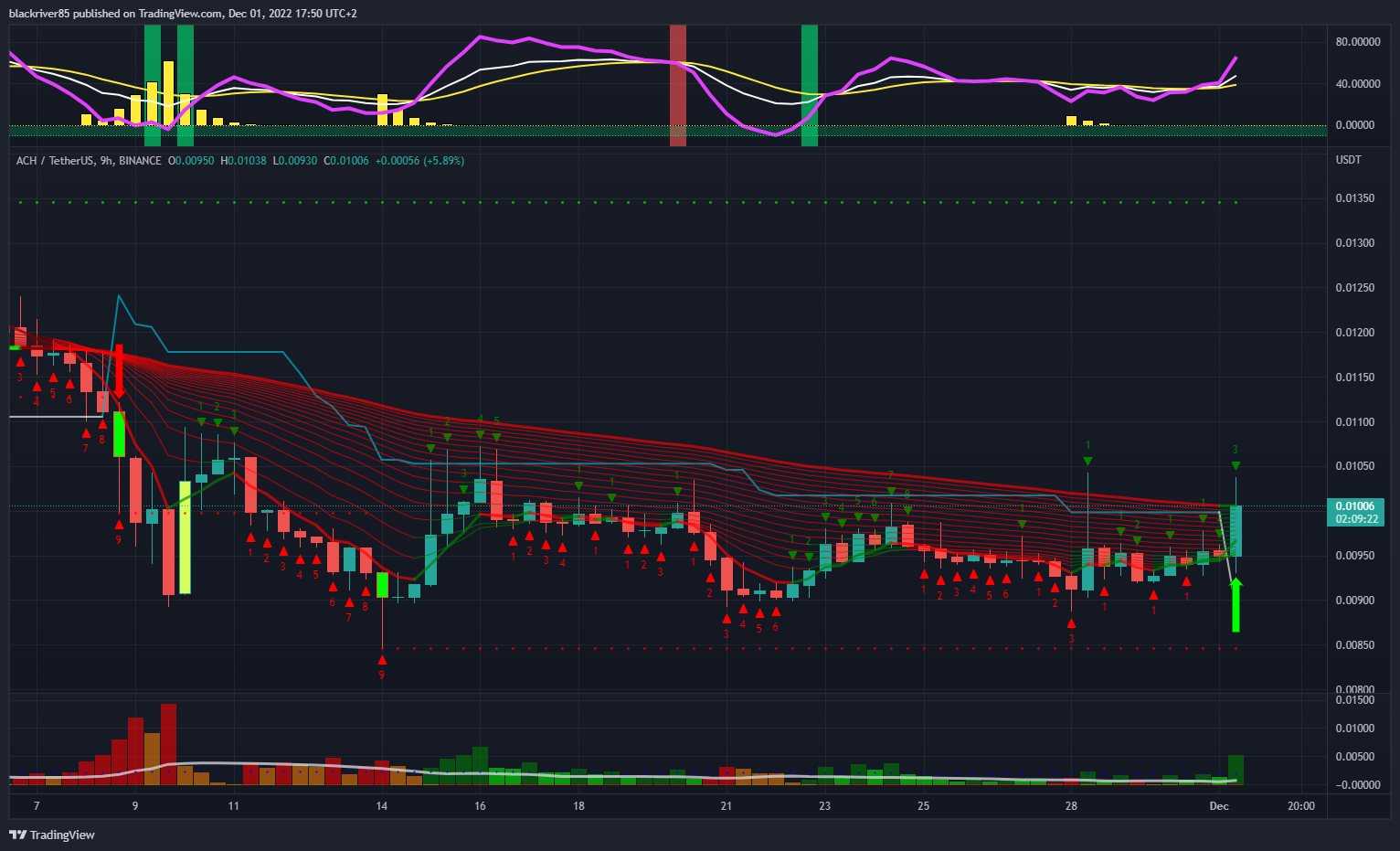This screenshot has height=851, width=1400.
Task: Click the TradingView logo at bottom left
Action: (x=52, y=835)
